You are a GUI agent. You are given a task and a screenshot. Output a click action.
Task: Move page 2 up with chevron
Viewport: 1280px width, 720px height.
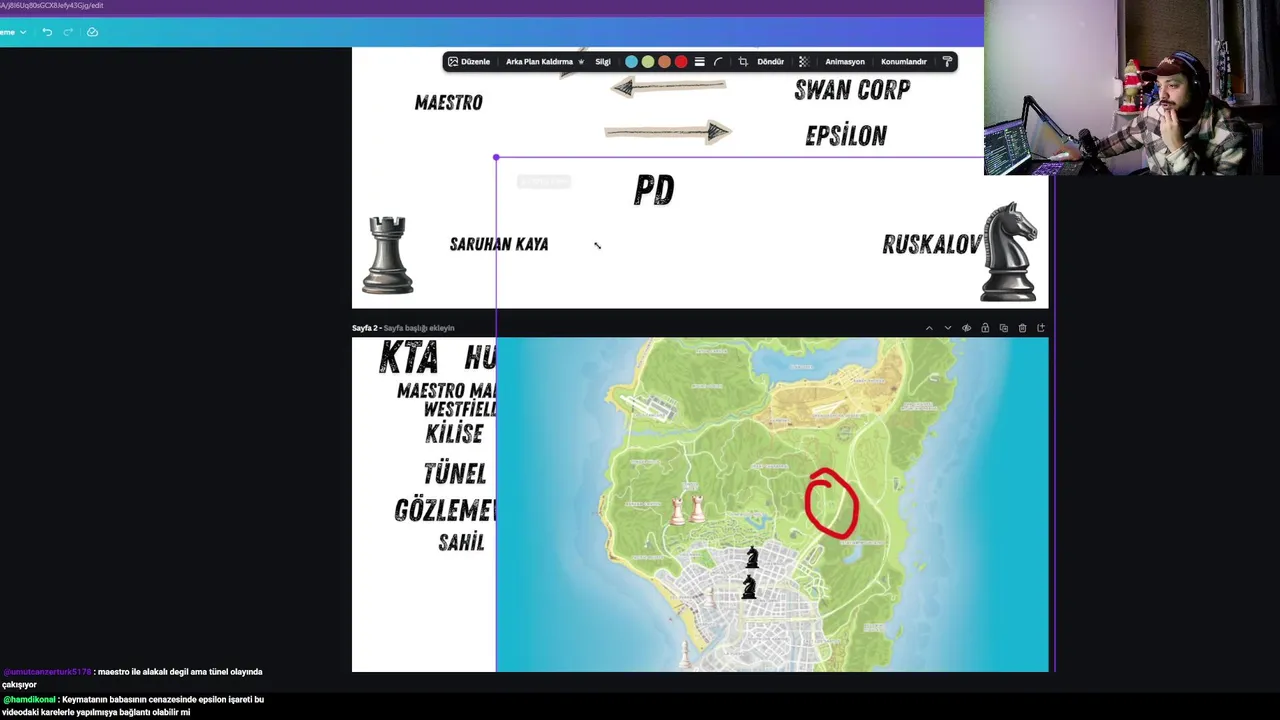pyautogui.click(x=929, y=328)
